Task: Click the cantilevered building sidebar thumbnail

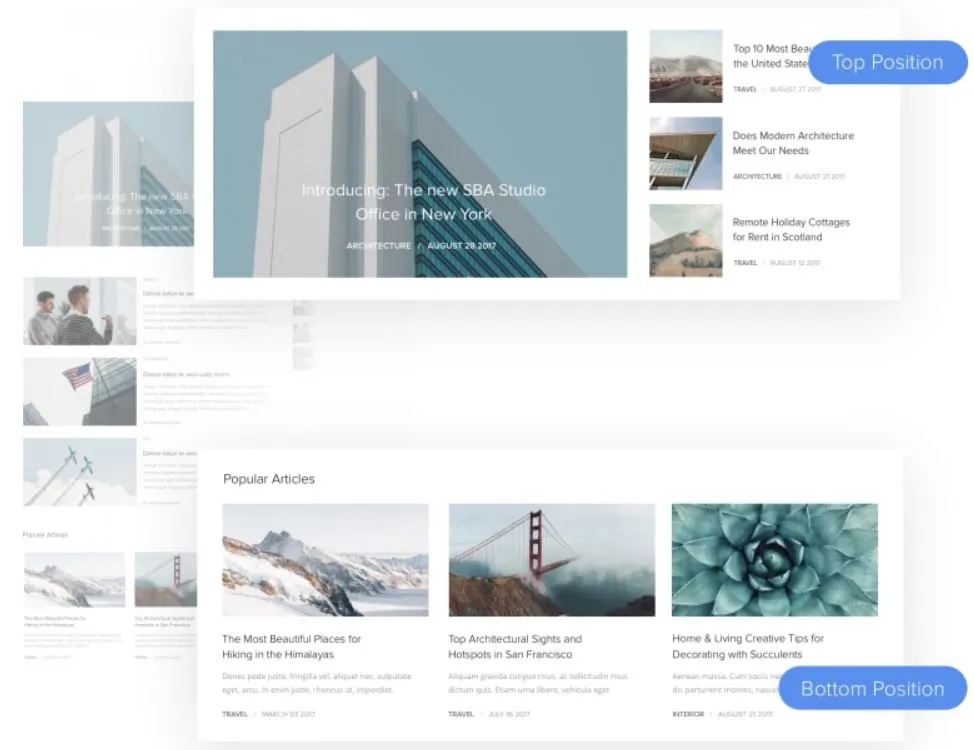Action: tap(685, 153)
